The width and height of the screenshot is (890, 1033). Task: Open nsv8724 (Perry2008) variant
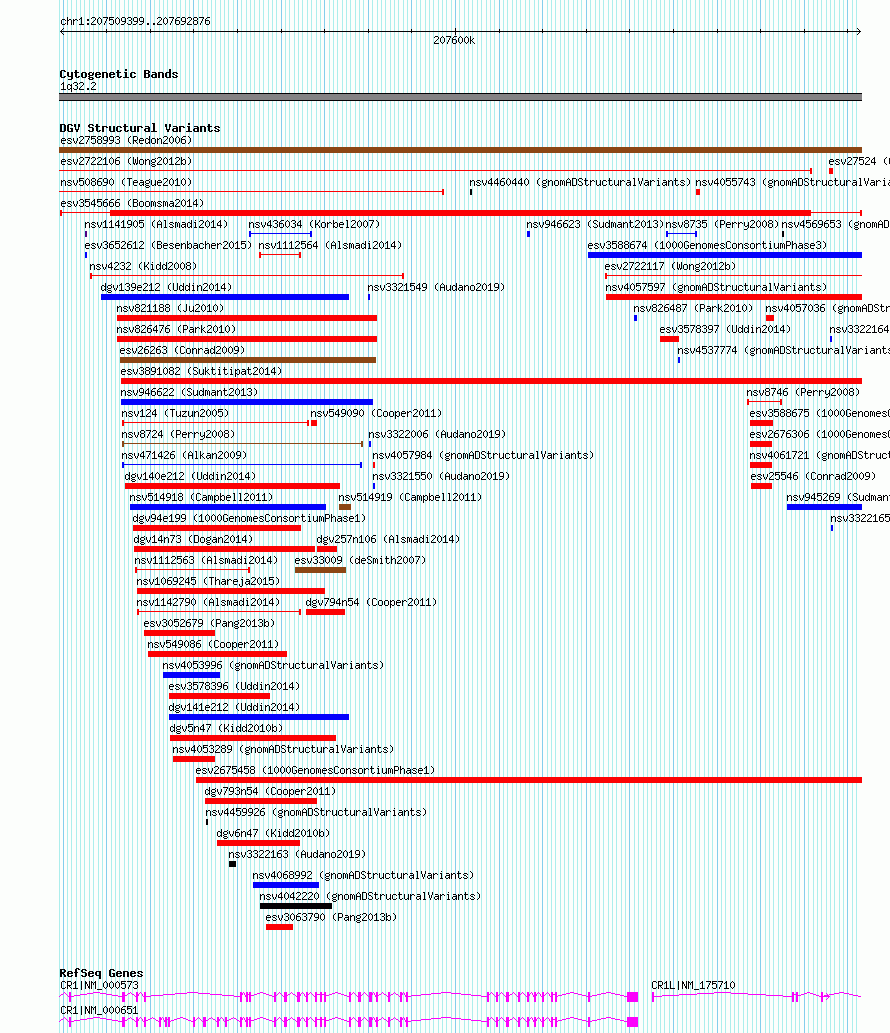click(178, 435)
